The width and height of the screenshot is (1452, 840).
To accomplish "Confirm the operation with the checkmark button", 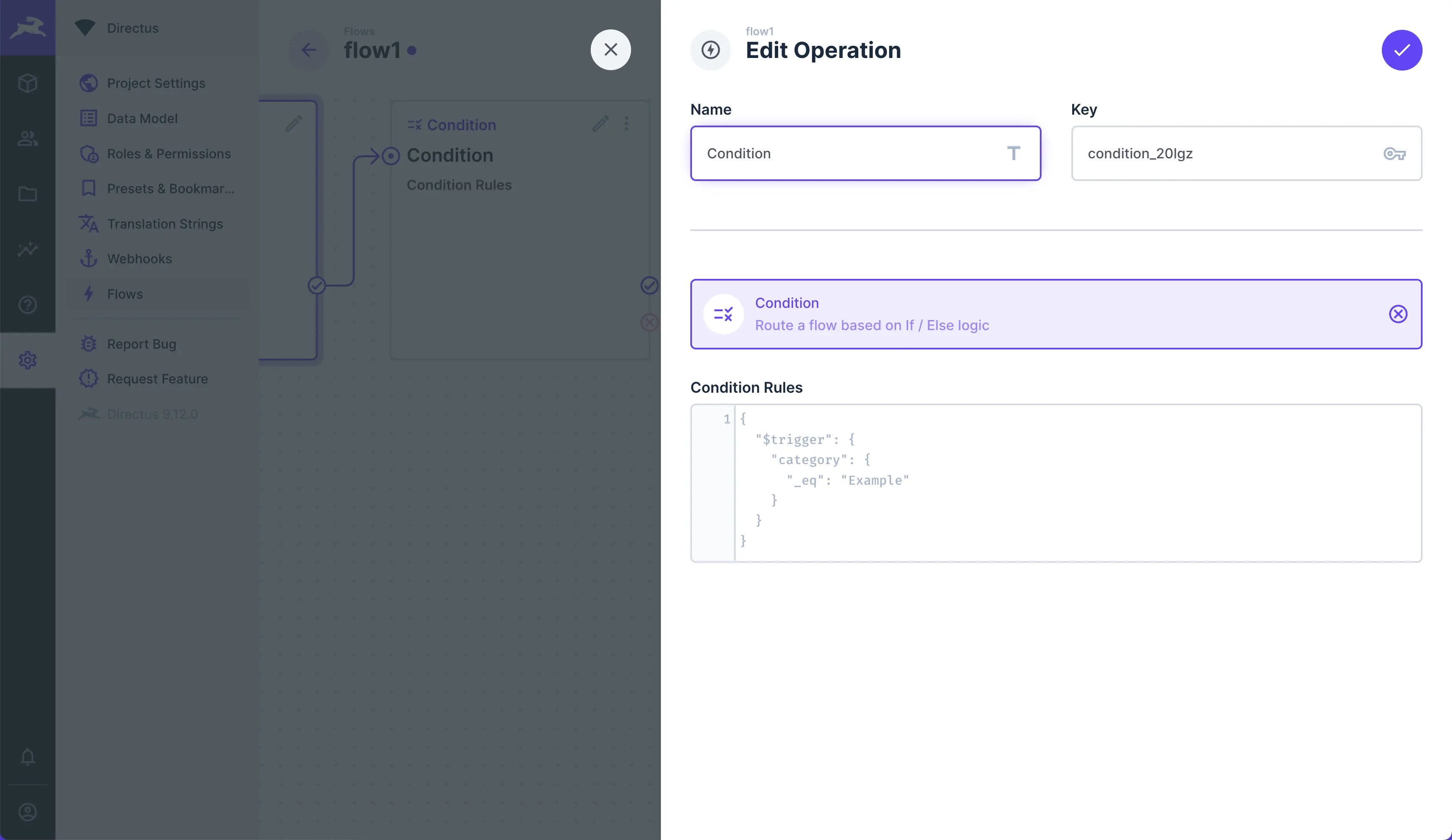I will pyautogui.click(x=1401, y=50).
